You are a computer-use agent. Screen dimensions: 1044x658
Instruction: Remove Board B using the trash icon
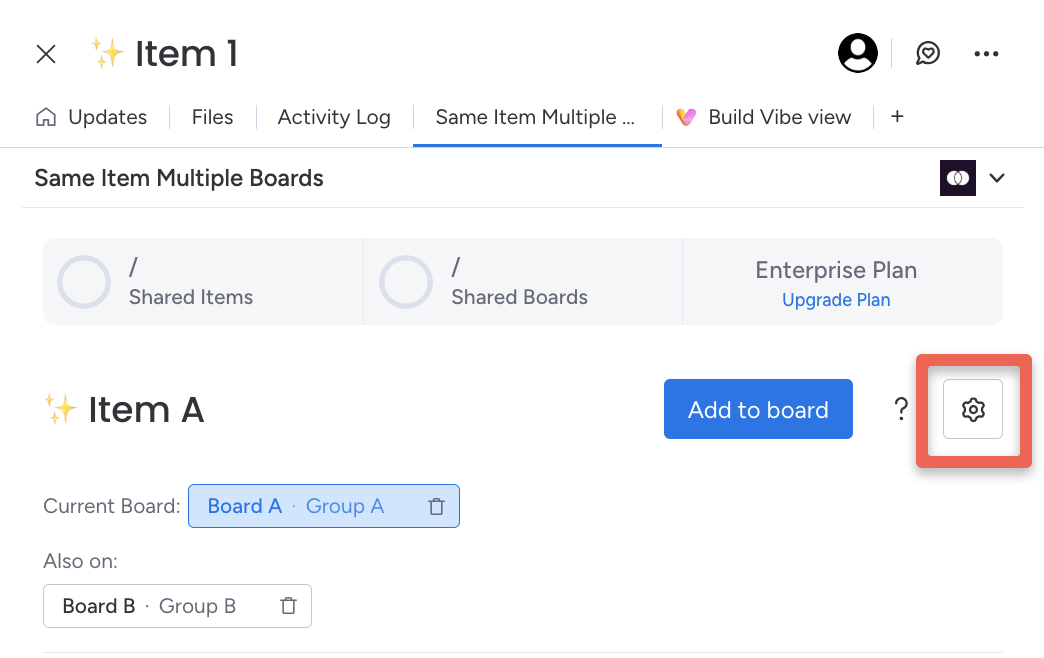(x=288, y=606)
